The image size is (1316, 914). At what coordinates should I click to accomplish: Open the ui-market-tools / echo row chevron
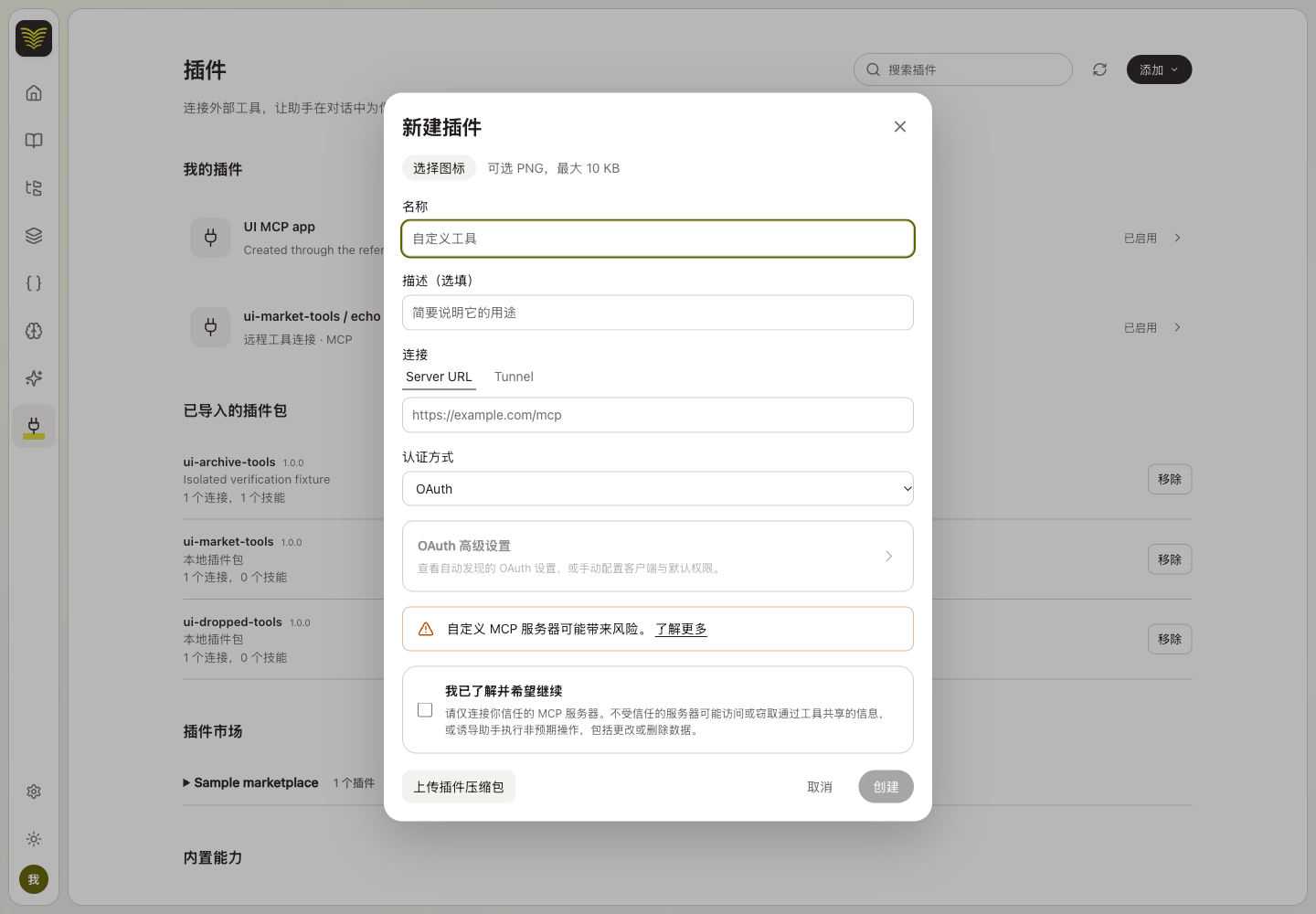(1177, 327)
